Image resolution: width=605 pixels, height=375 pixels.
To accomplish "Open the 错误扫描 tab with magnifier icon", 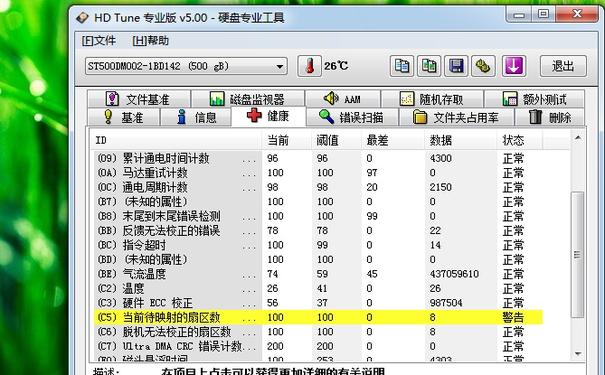I will pyautogui.click(x=352, y=117).
